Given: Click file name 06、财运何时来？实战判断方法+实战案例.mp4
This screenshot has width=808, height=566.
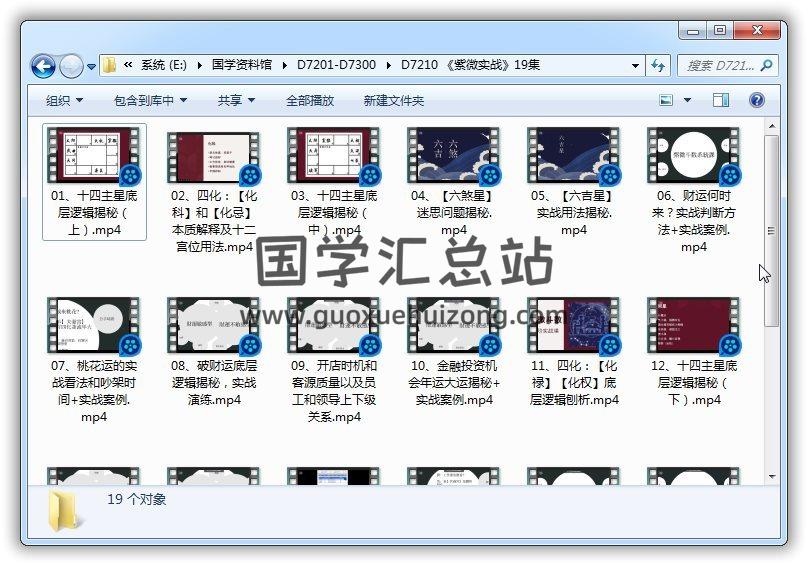Looking at the screenshot, I should [694, 221].
